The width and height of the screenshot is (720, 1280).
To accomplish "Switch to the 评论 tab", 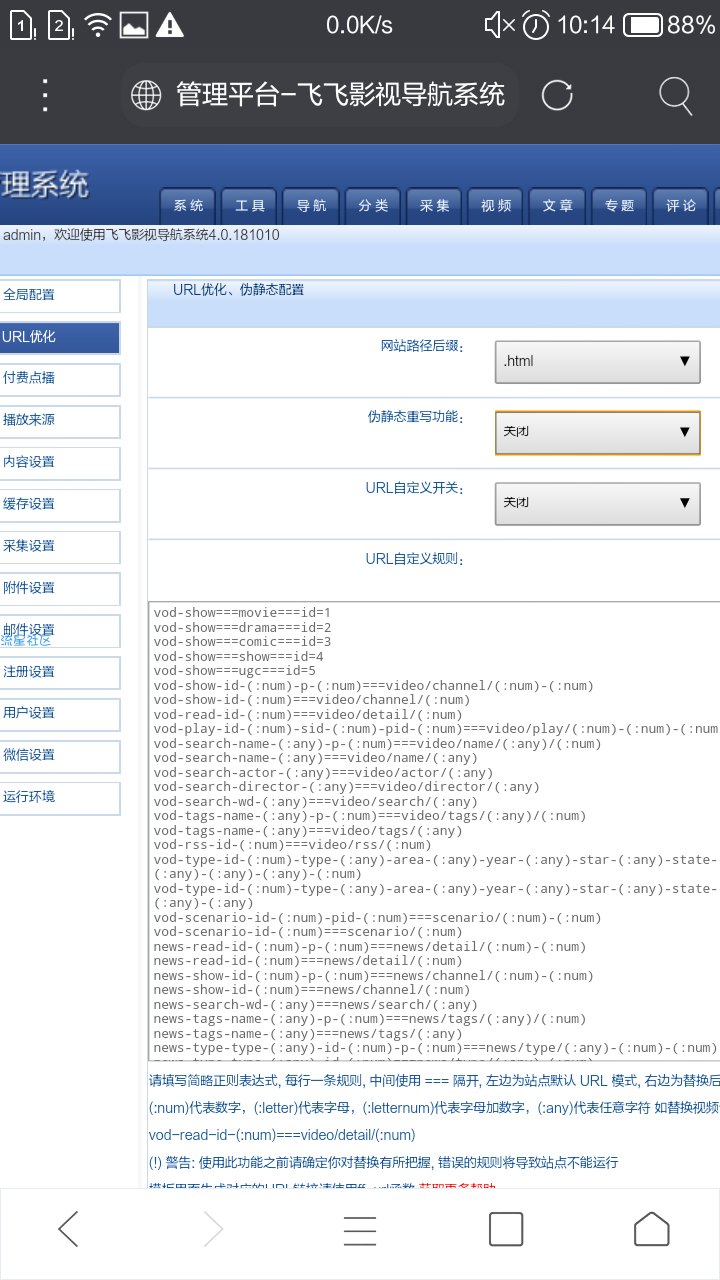I will tap(681, 206).
